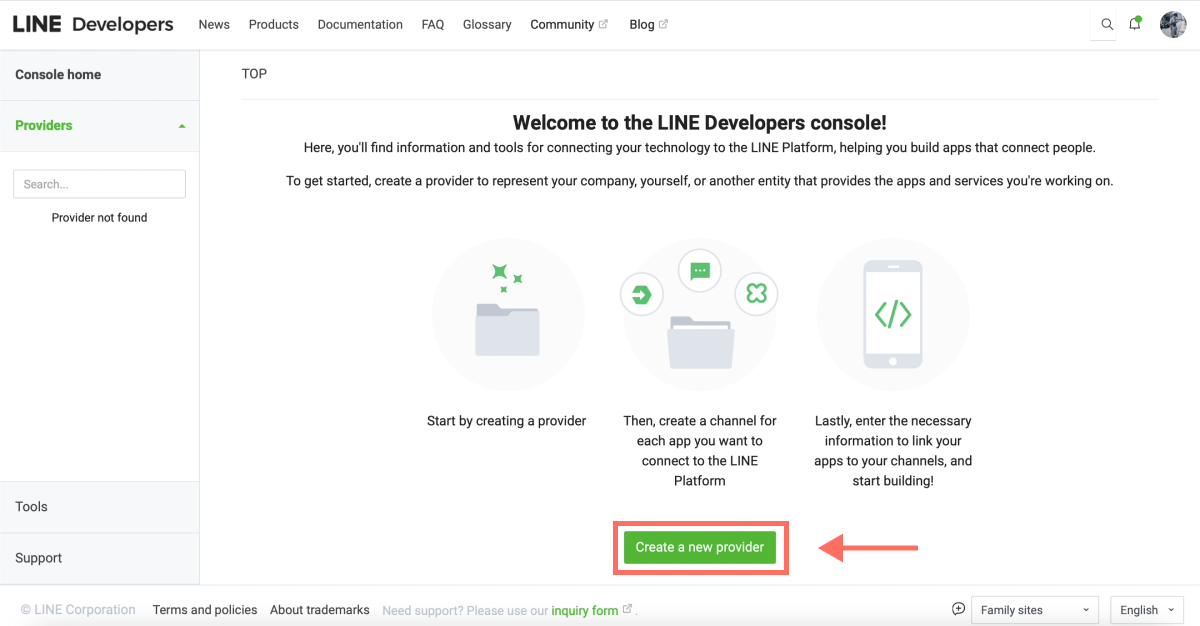Image resolution: width=1200 pixels, height=626 pixels.
Task: Click the provider Search input field
Action: click(99, 184)
